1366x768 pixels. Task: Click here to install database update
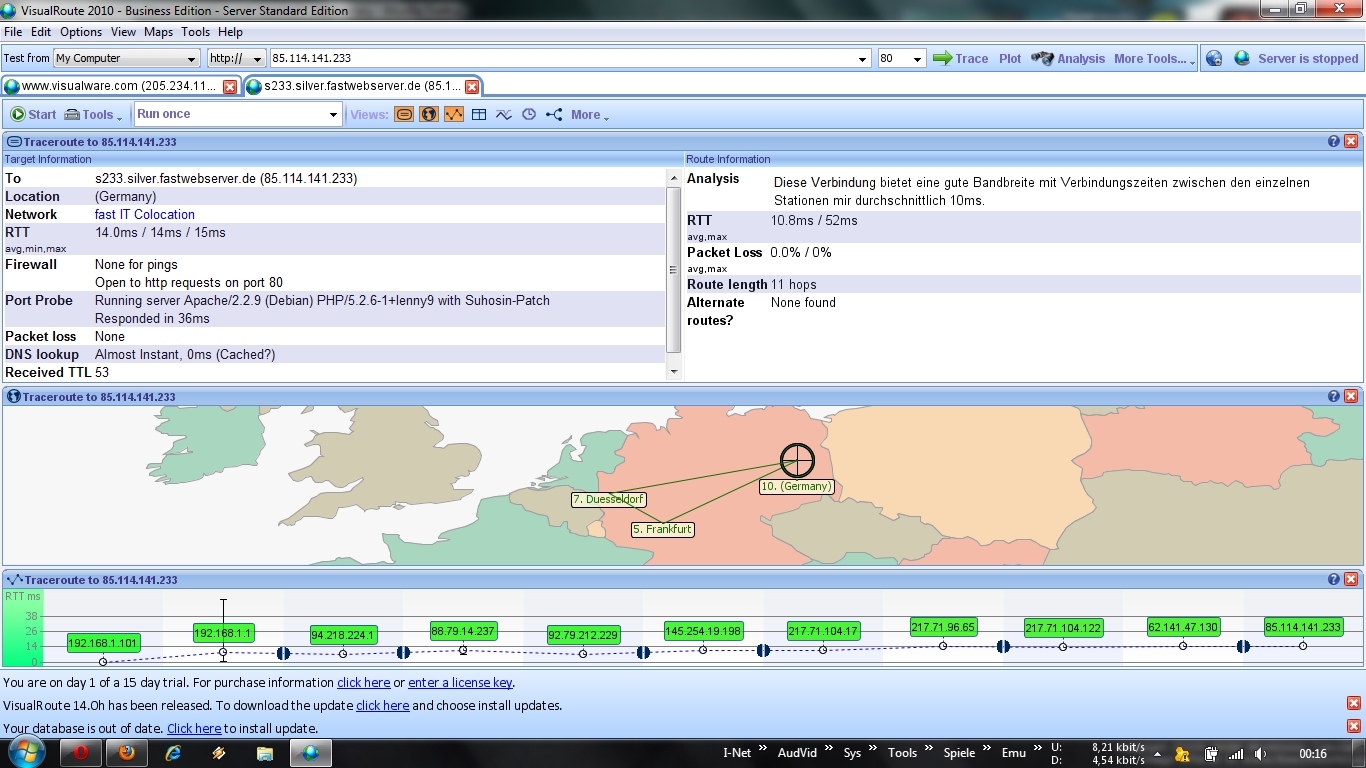(194, 729)
